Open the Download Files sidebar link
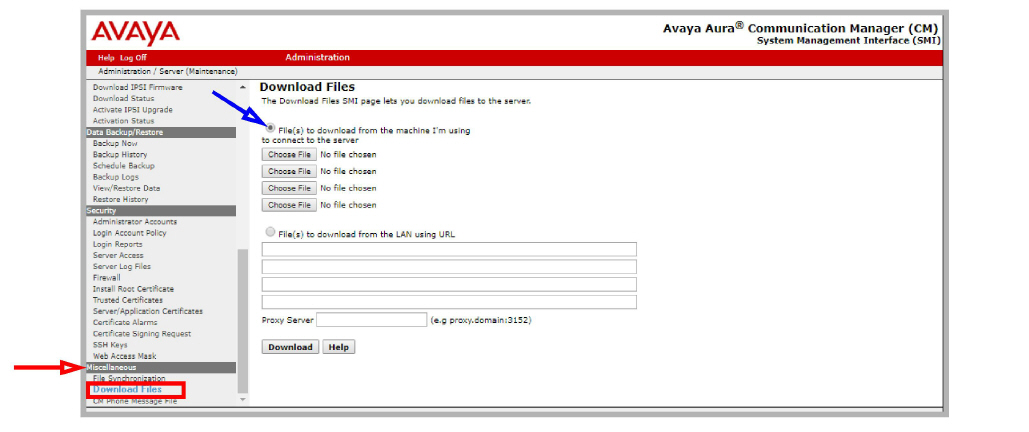This screenshot has height=432, width=1029. pyautogui.click(x=127, y=390)
